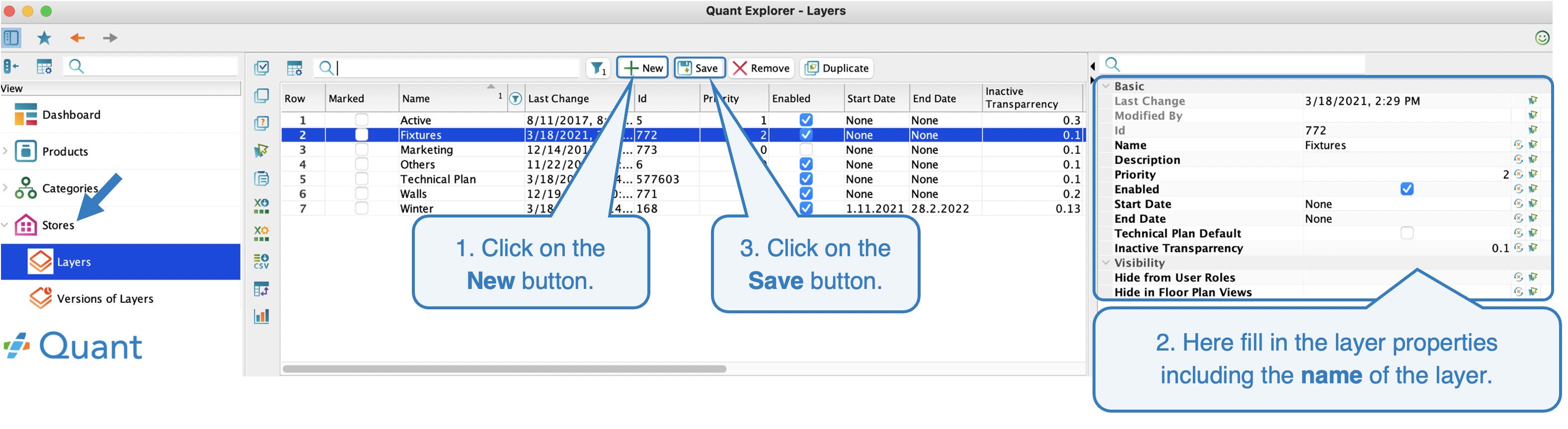The image size is (1568, 429).
Task: Uncheck Enabled for the Active layer row
Action: (x=806, y=120)
